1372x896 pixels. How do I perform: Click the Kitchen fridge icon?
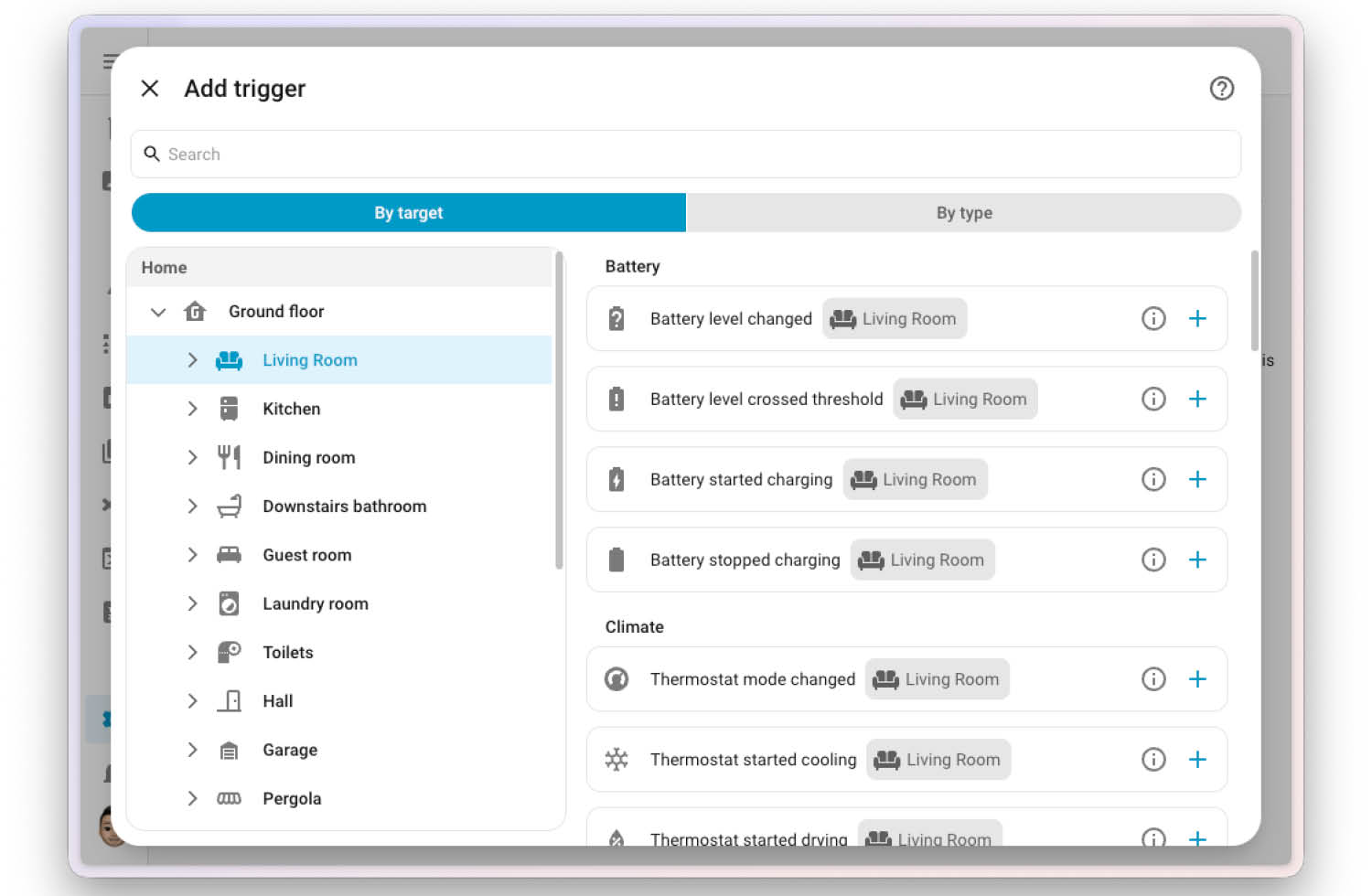pyautogui.click(x=229, y=409)
